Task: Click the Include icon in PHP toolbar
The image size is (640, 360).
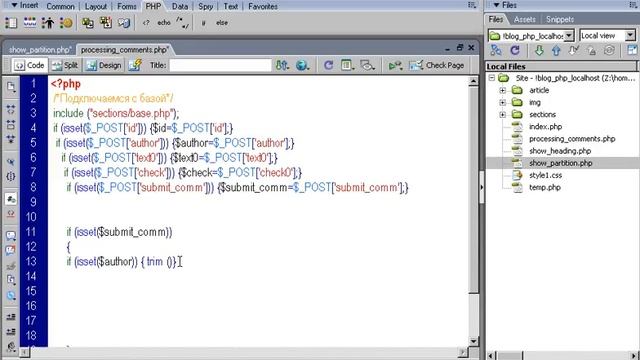Action: point(88,23)
